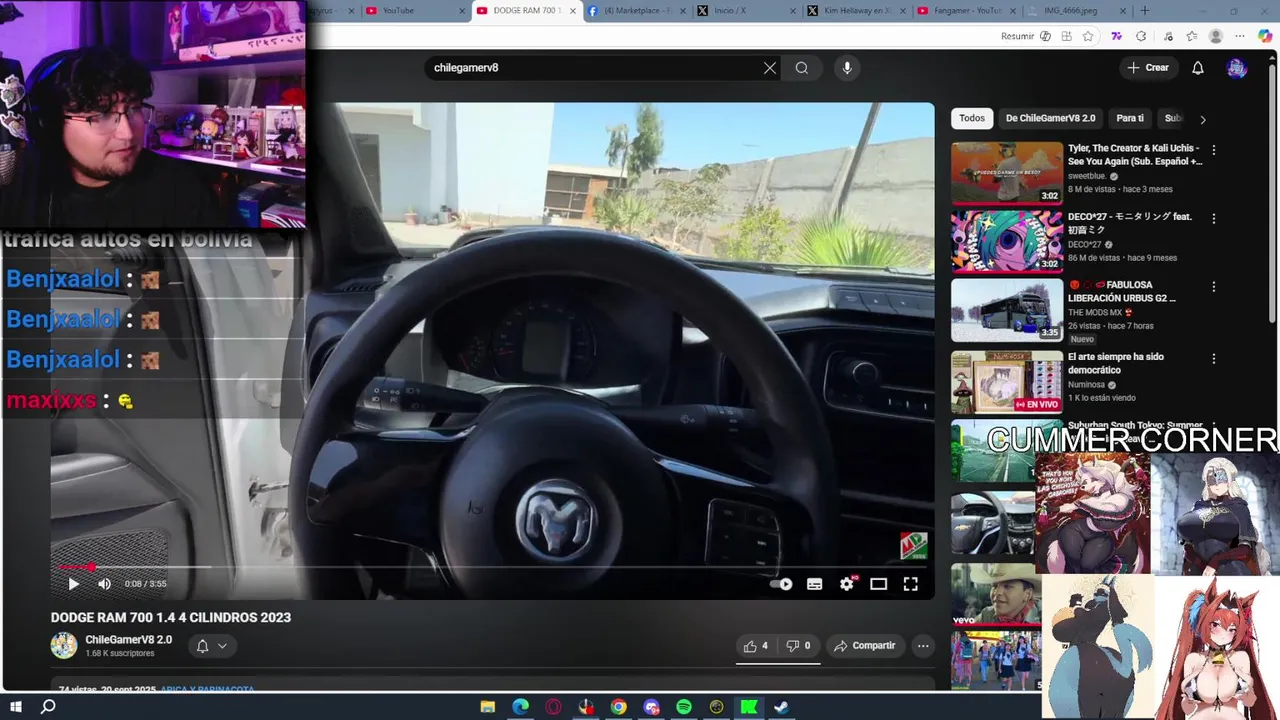Click the Resumir page summary button
The image size is (1280, 720).
tap(1025, 36)
